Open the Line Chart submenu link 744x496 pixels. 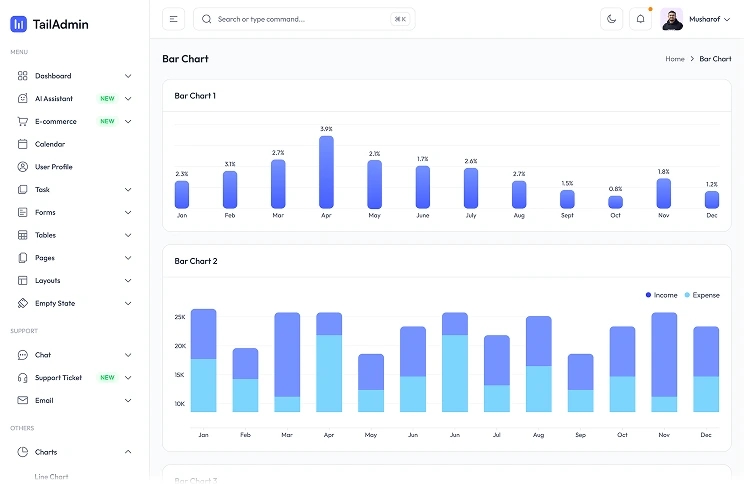coord(51,477)
